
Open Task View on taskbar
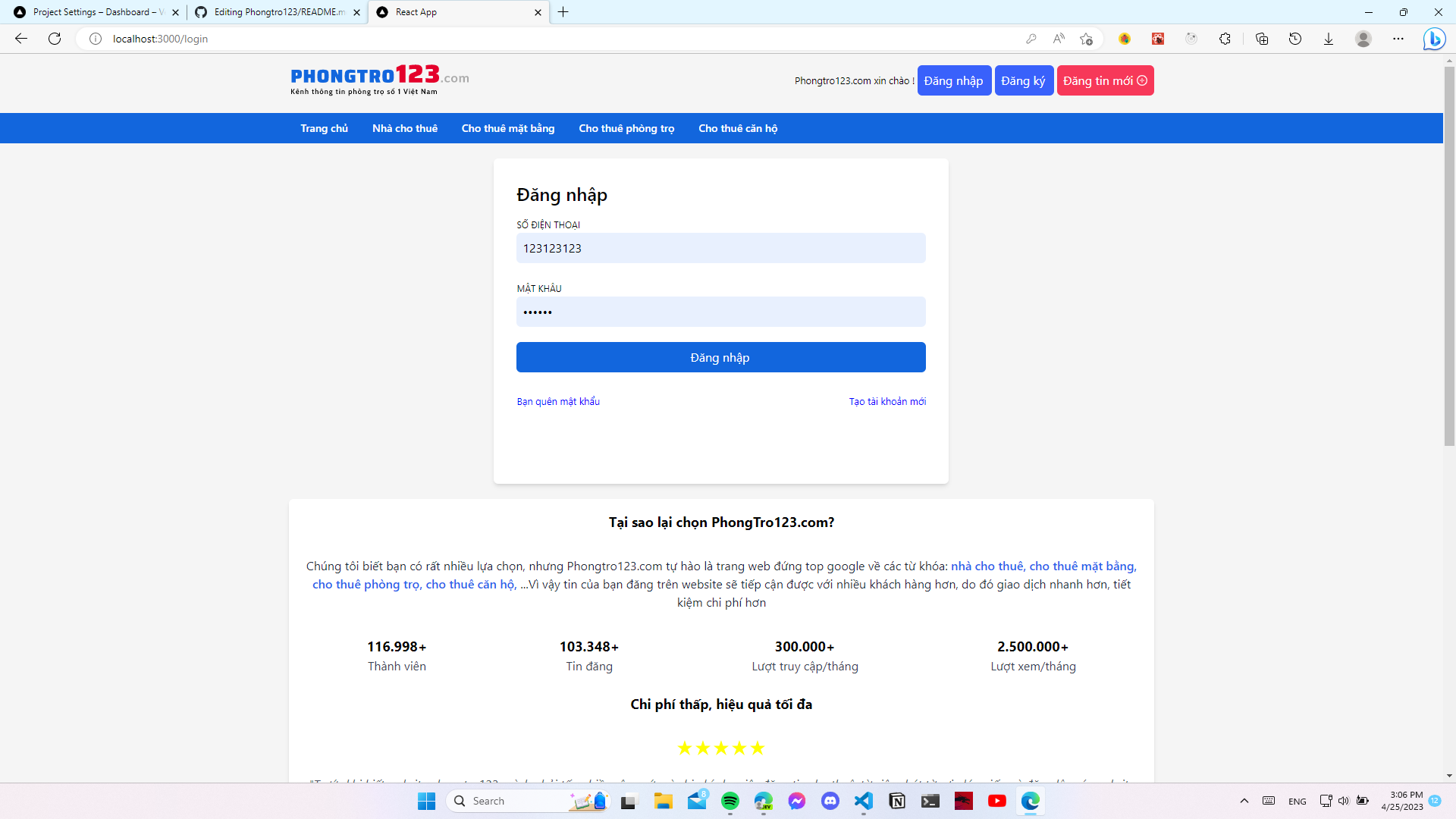pyautogui.click(x=629, y=801)
